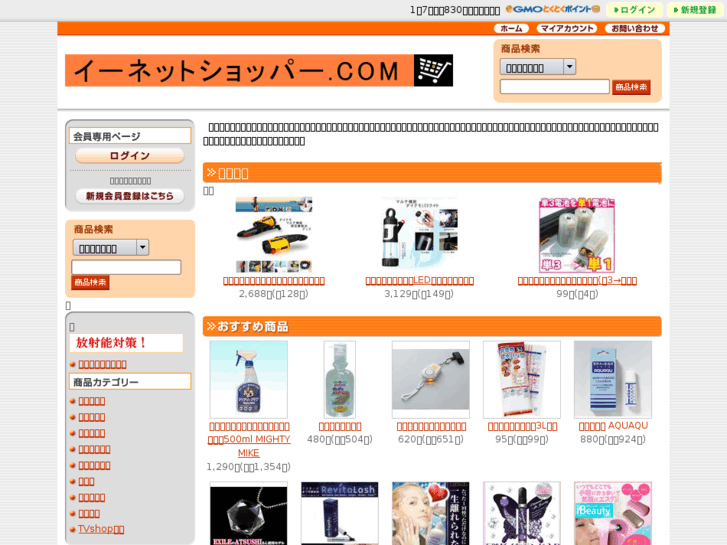
Task: Open the woman's face cosmetic ad image
Action: coord(431,513)
